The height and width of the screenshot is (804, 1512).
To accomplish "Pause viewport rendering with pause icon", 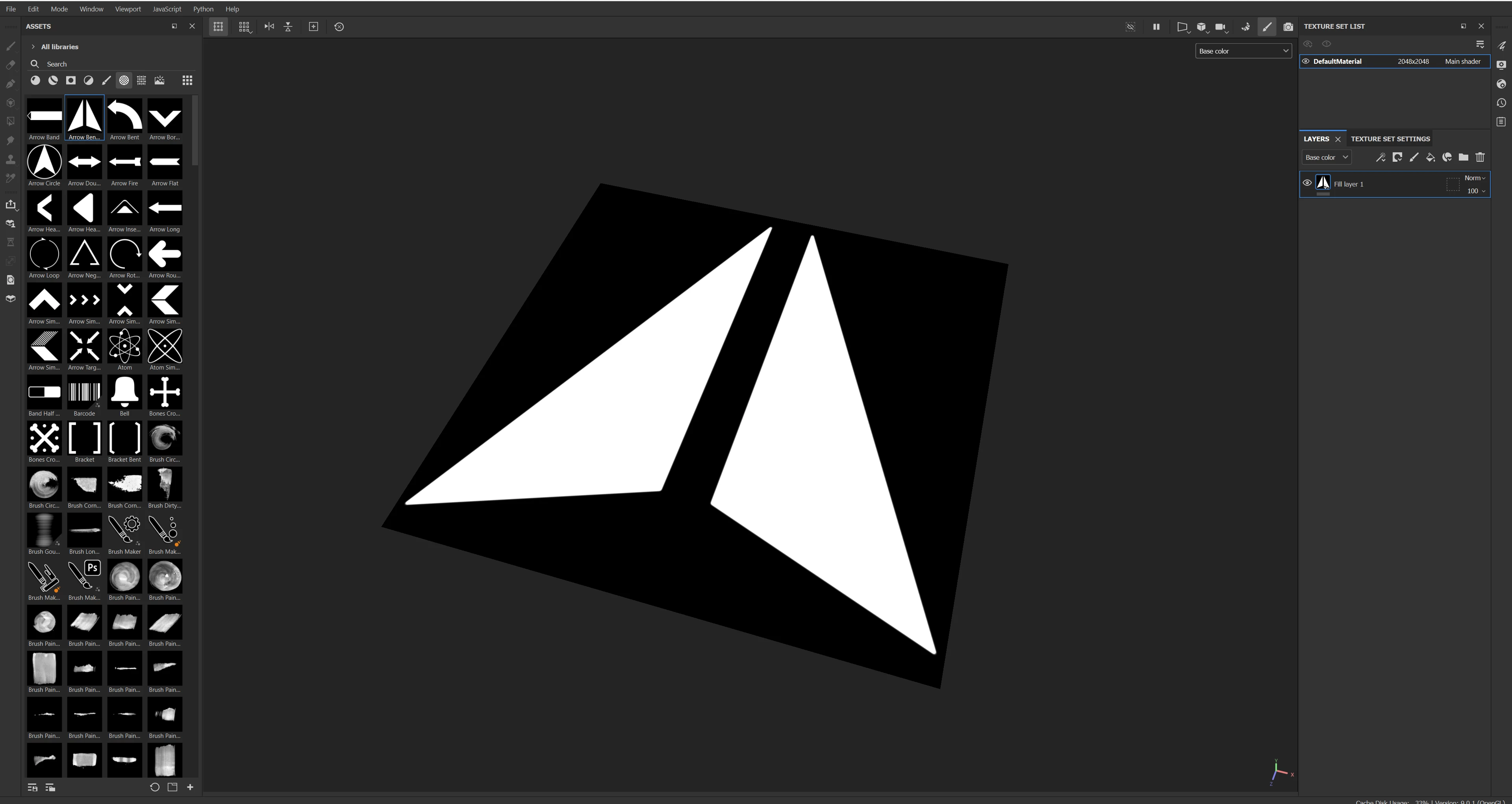I will (x=1156, y=27).
